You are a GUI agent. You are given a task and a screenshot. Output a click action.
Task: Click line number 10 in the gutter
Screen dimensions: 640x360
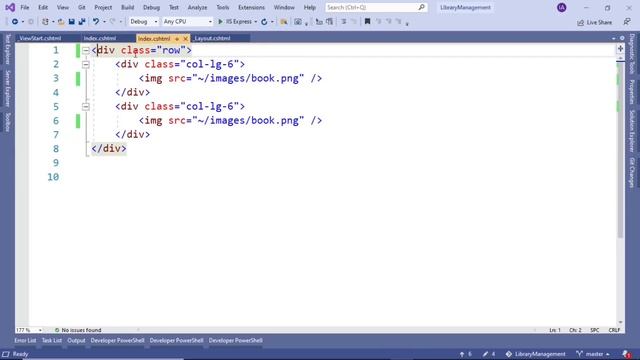coord(53,177)
